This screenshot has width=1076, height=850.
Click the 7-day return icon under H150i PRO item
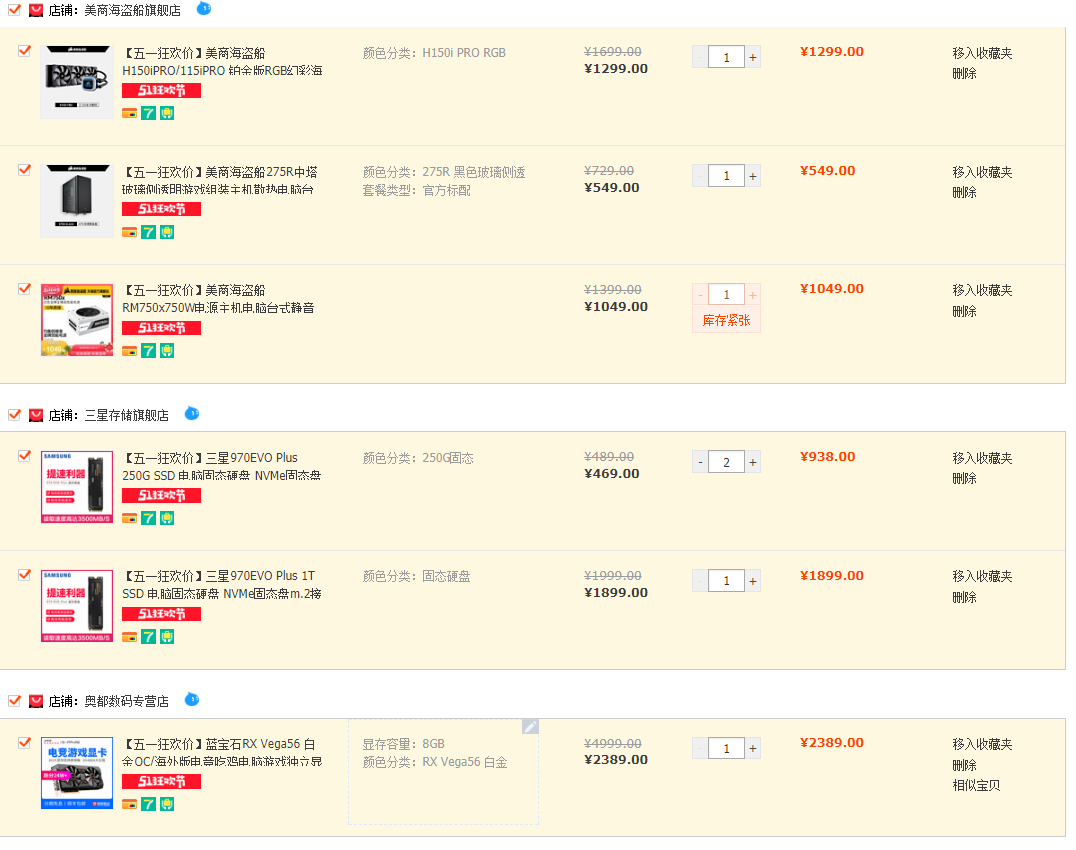148,113
